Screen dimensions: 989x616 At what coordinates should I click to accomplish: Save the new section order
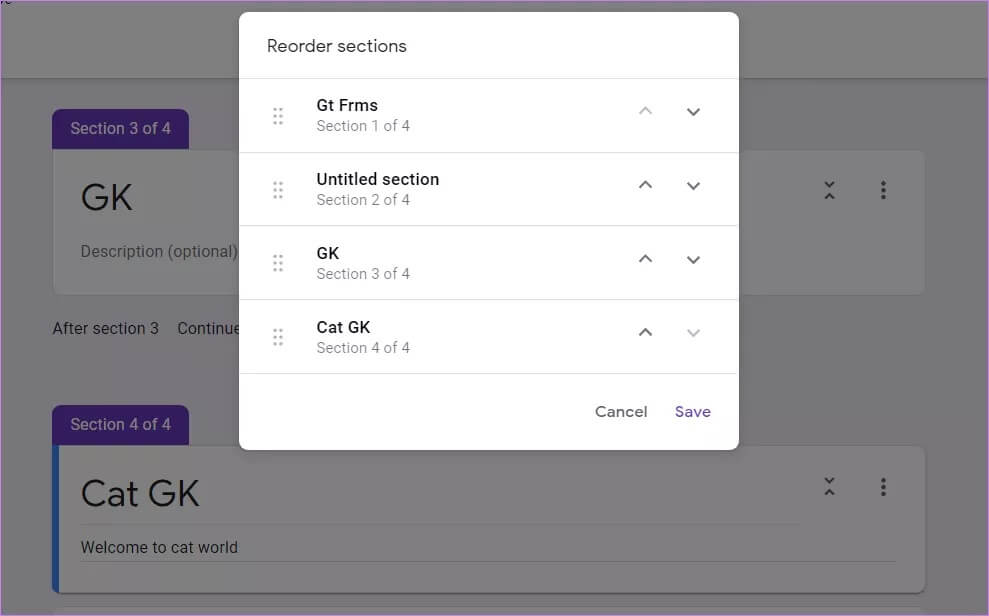point(693,412)
